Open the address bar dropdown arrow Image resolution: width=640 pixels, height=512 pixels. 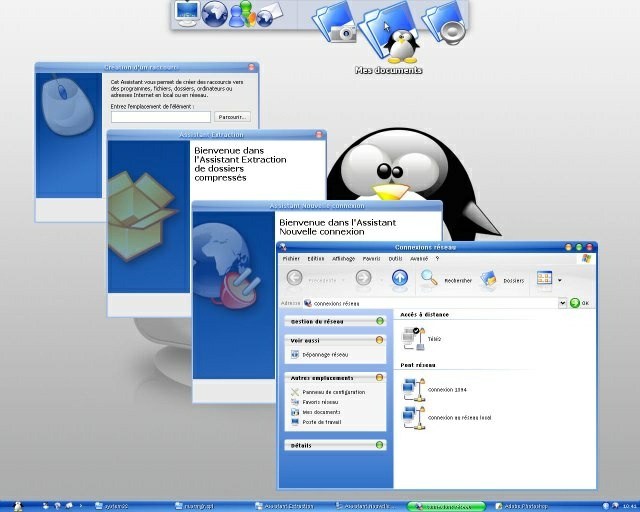pyautogui.click(x=562, y=303)
